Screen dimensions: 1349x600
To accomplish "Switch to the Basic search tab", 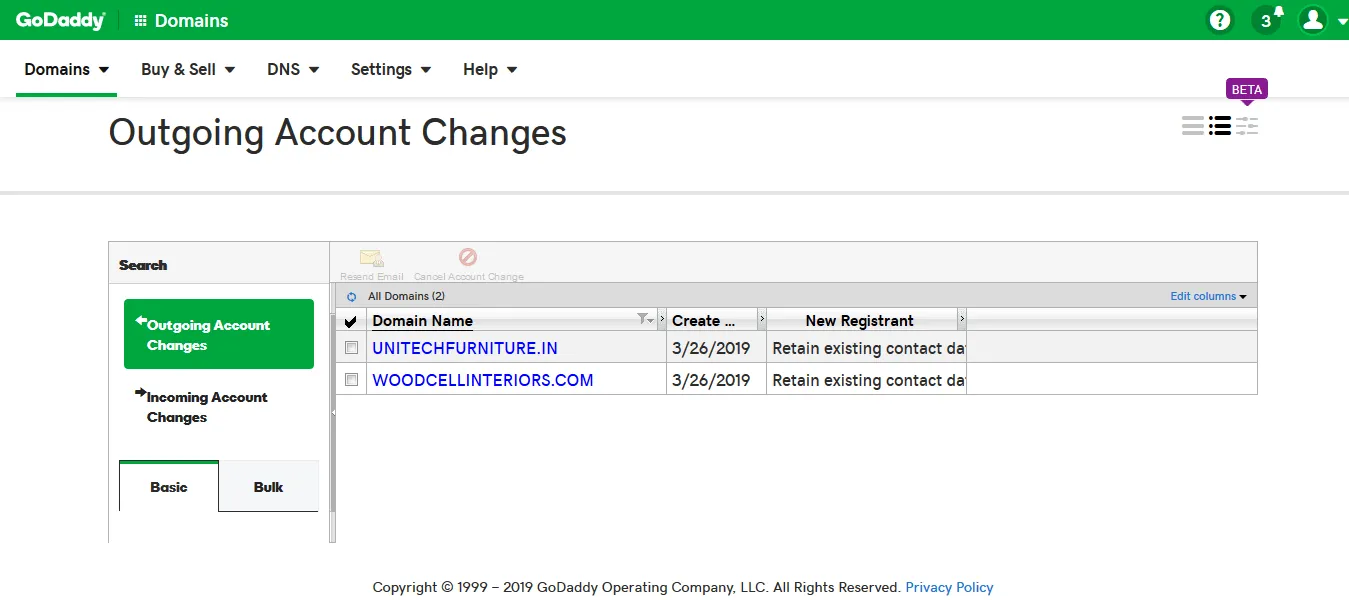I will pyautogui.click(x=169, y=487).
